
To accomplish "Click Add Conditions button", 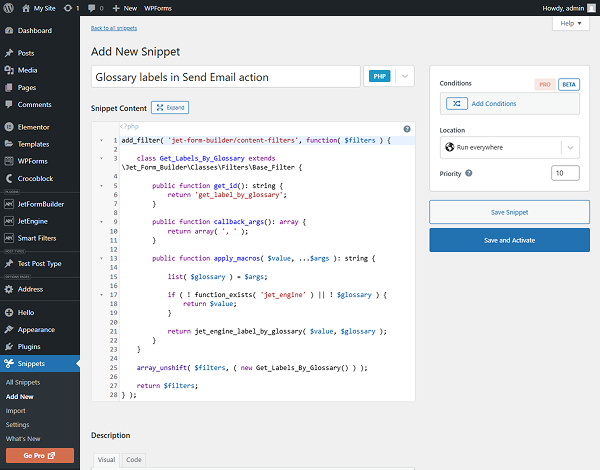I will (510, 104).
